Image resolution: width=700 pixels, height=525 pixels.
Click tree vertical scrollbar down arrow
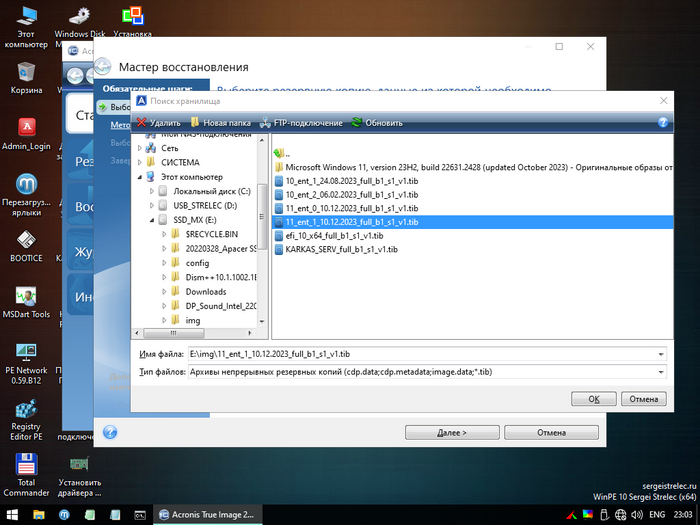pyautogui.click(x=262, y=321)
